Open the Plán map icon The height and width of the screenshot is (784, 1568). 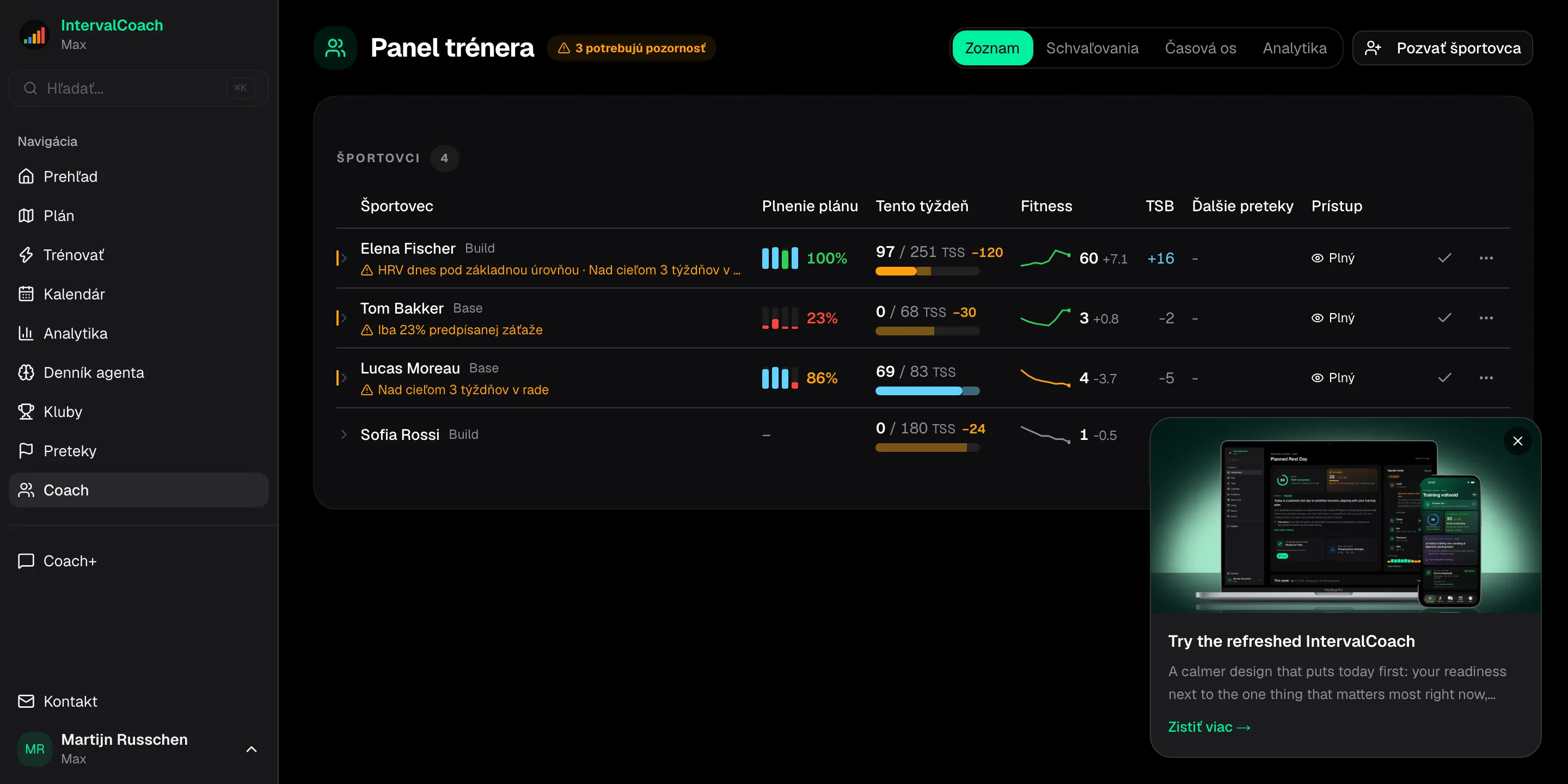pyautogui.click(x=26, y=216)
